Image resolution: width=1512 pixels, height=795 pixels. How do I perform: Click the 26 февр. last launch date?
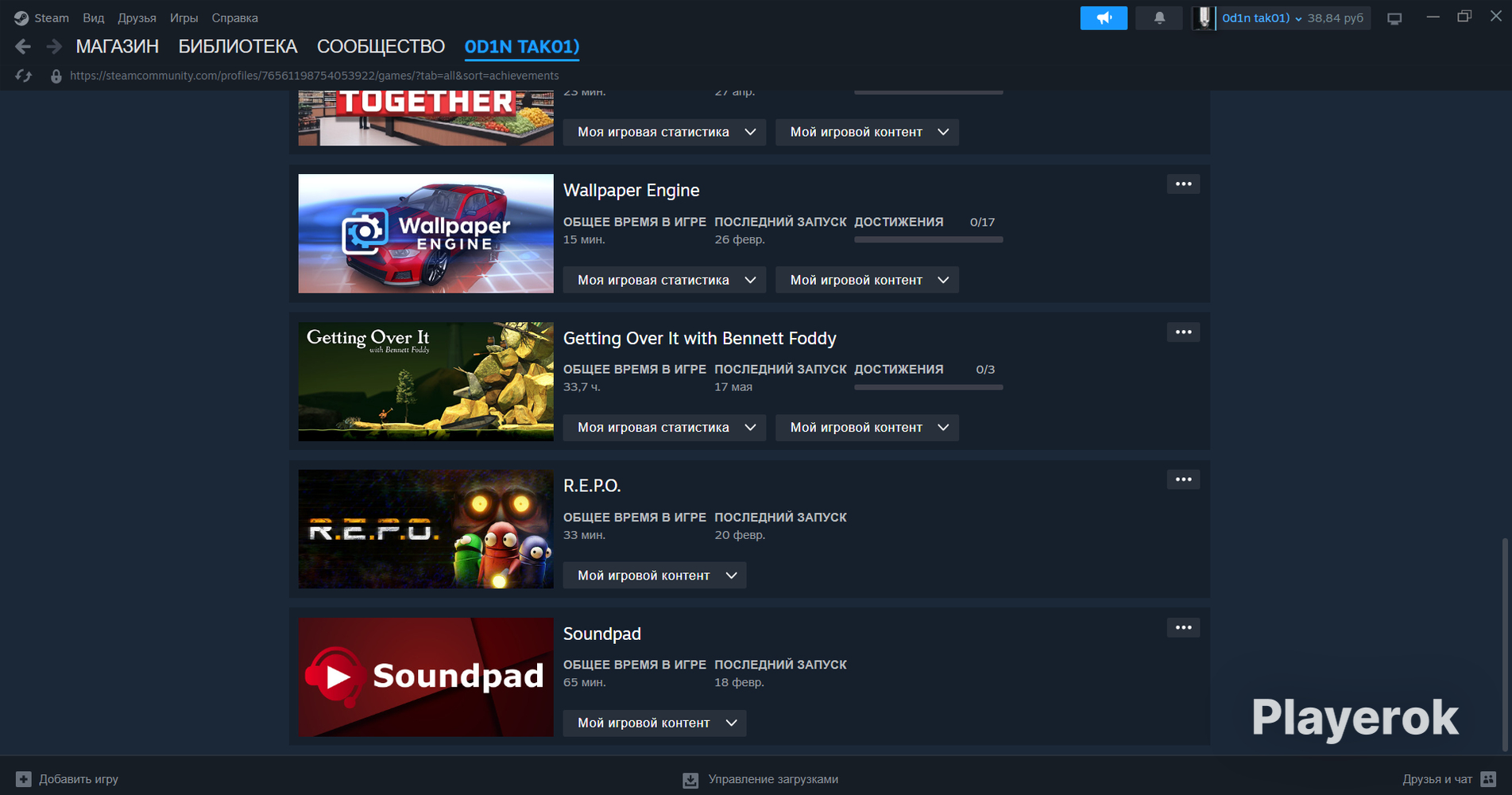[x=740, y=239]
